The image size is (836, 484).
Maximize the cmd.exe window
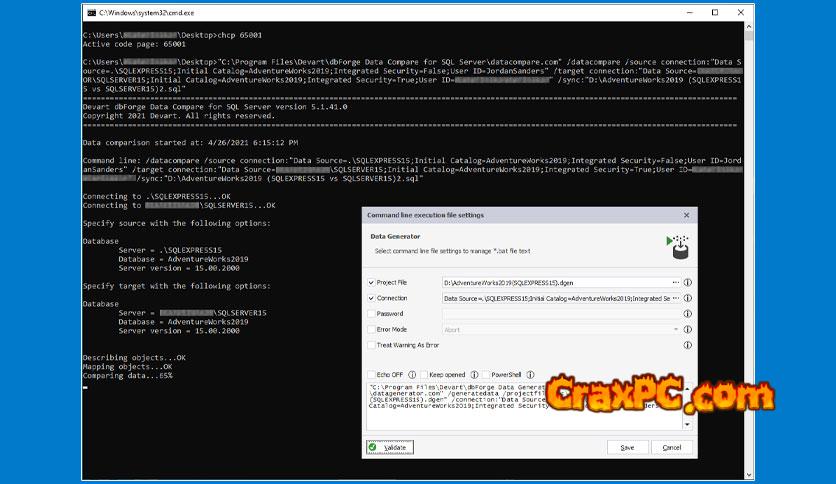715,12
